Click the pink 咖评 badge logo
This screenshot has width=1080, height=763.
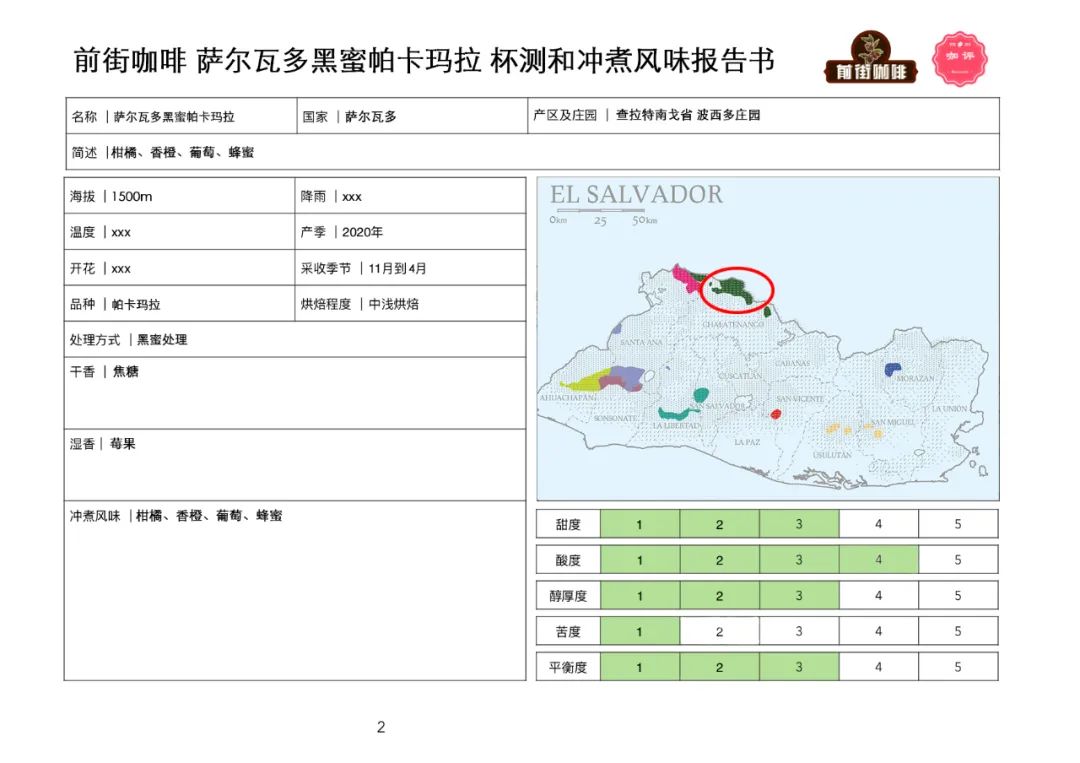click(x=960, y=58)
